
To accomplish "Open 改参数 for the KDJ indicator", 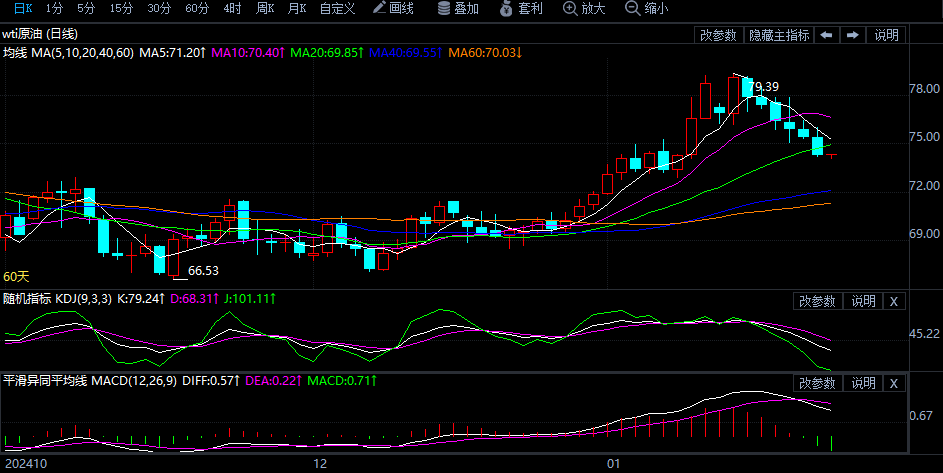I will pyautogui.click(x=817, y=301).
